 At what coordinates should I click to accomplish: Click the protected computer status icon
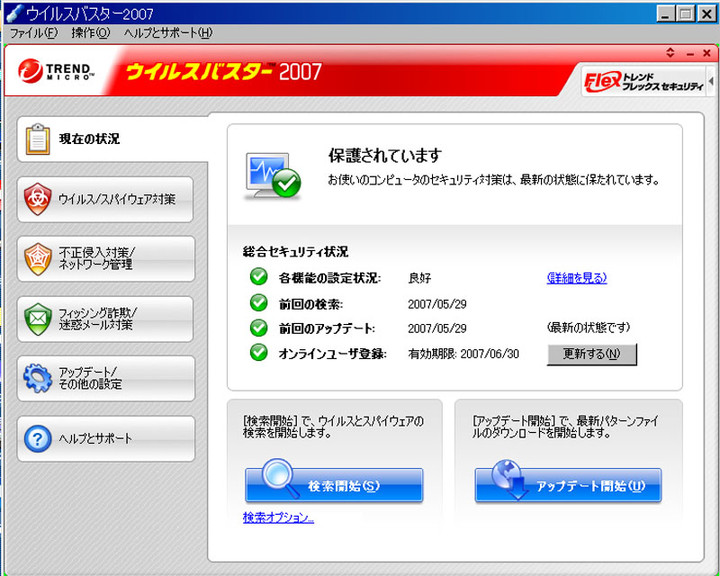pyautogui.click(x=271, y=177)
